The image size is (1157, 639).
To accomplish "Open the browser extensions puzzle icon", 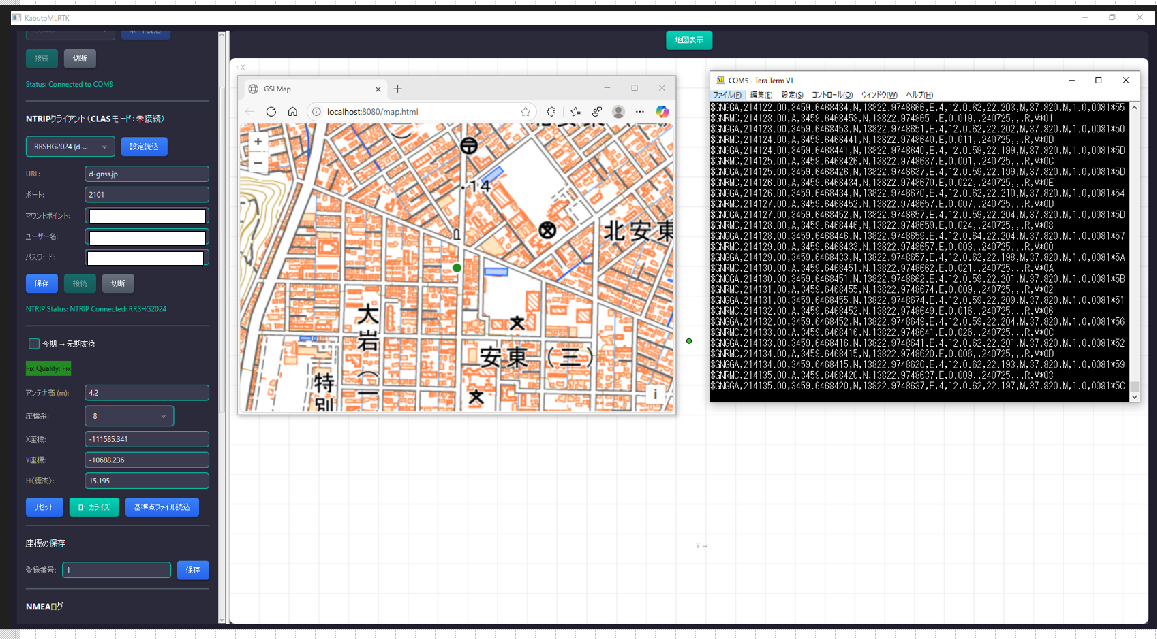I will click(551, 112).
